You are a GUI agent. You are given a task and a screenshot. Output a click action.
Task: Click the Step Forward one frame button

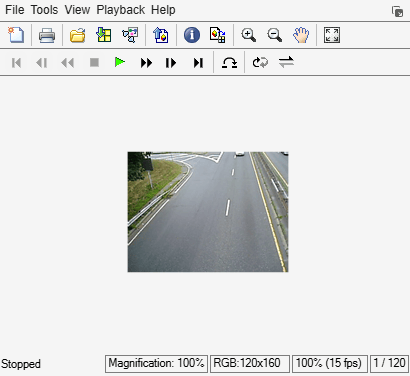[x=171, y=63]
